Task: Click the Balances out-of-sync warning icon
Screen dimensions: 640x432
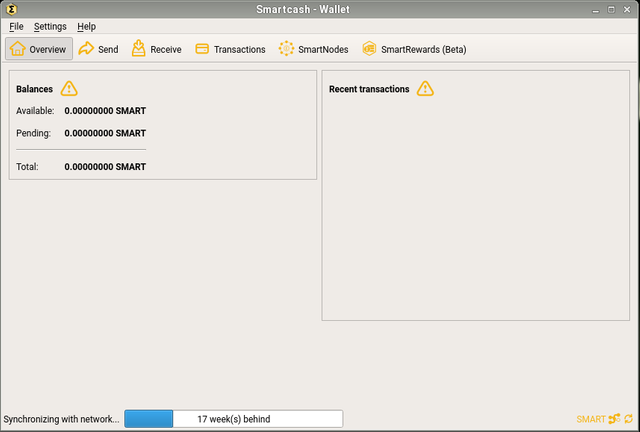Action: [69, 89]
